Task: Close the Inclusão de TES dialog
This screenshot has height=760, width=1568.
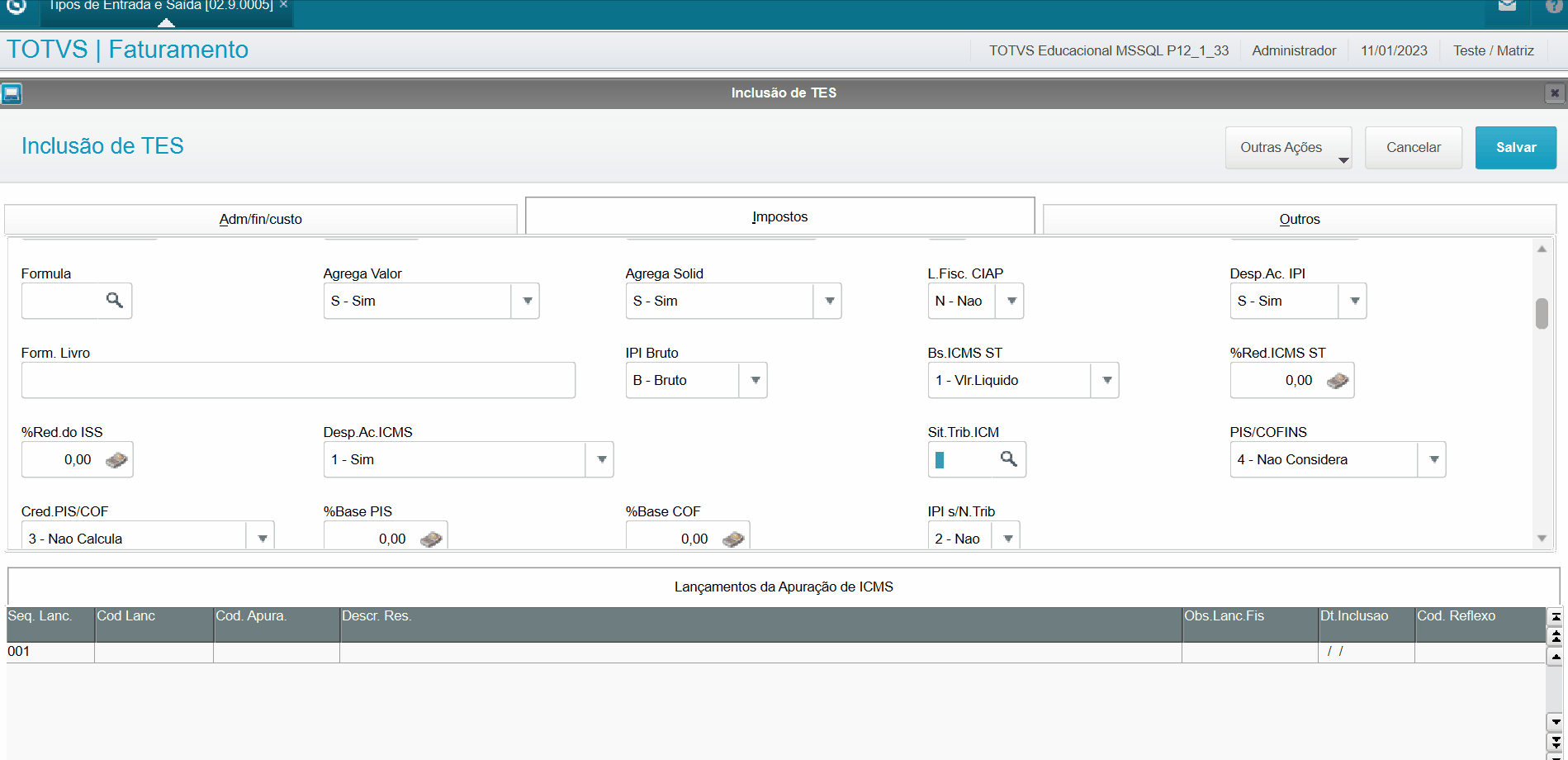Action: (x=1555, y=93)
